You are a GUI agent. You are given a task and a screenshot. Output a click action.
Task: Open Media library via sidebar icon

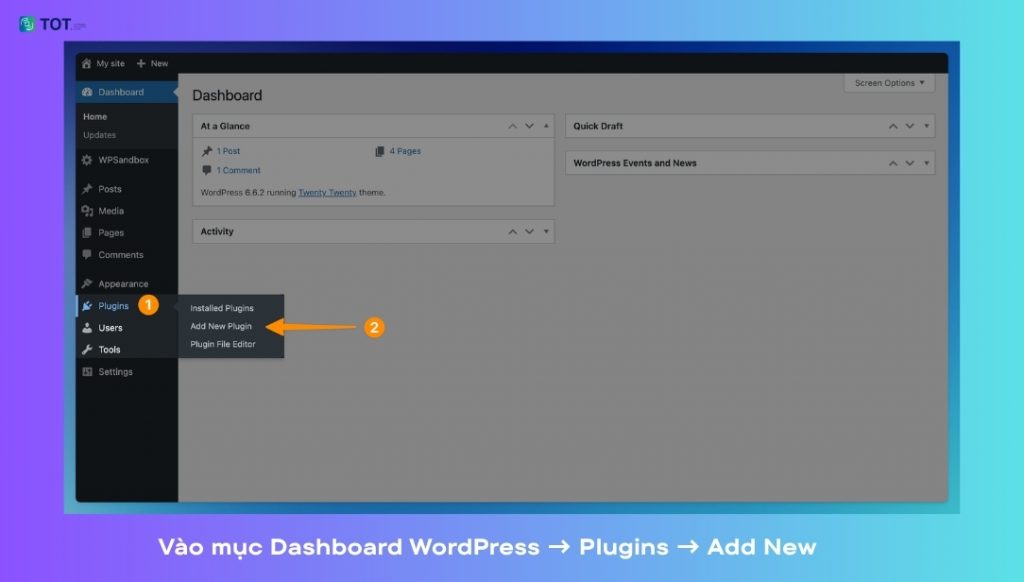88,211
